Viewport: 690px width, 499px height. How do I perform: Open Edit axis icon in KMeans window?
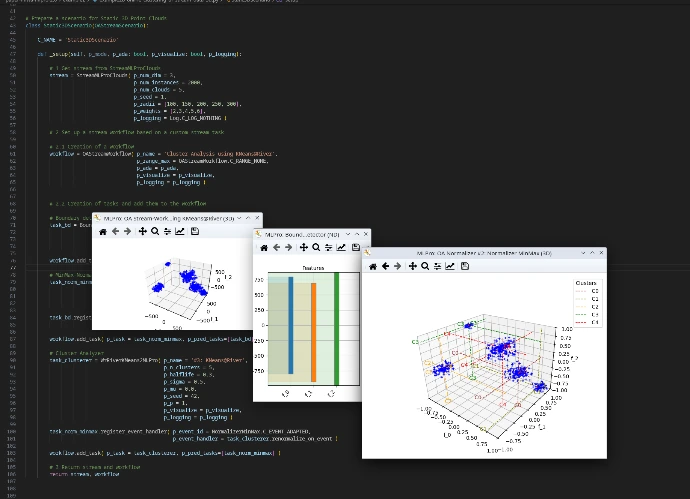coord(180,231)
